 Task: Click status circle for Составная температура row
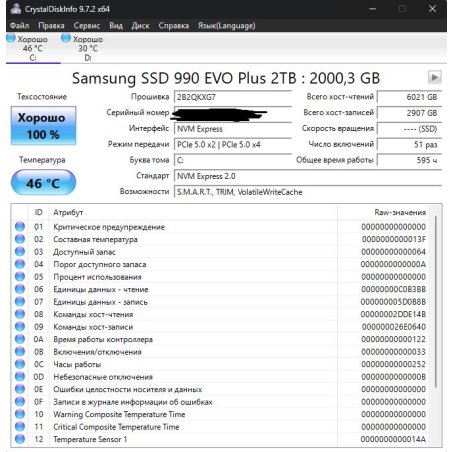pyautogui.click(x=20, y=239)
